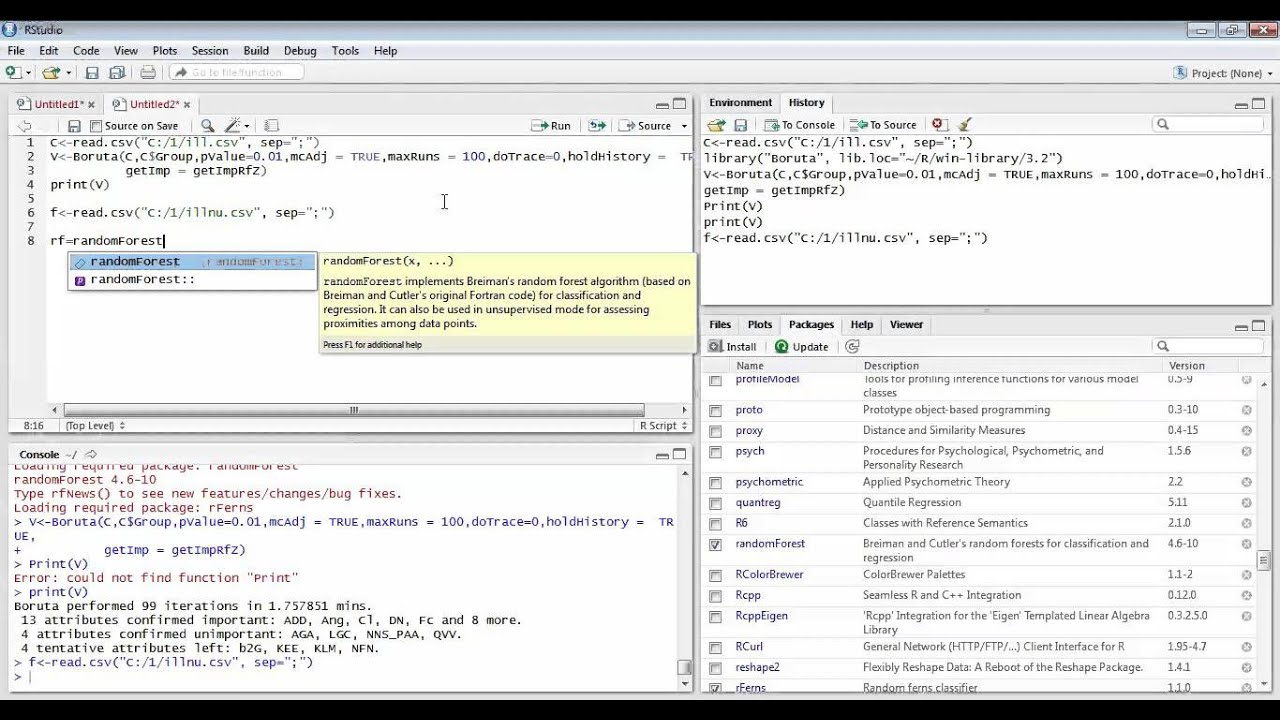Open the Session menu

pos(210,51)
